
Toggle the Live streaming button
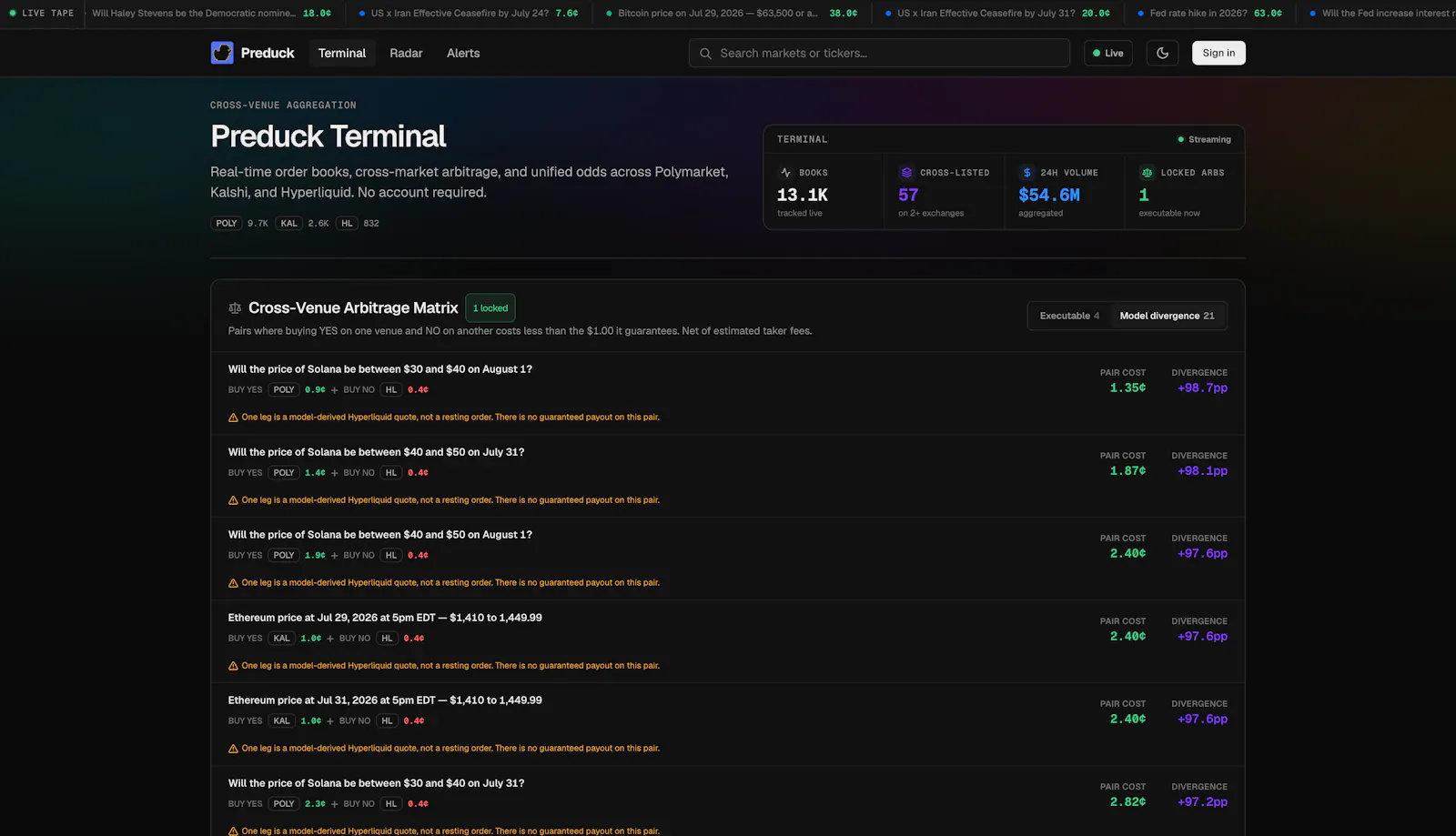click(x=1108, y=53)
